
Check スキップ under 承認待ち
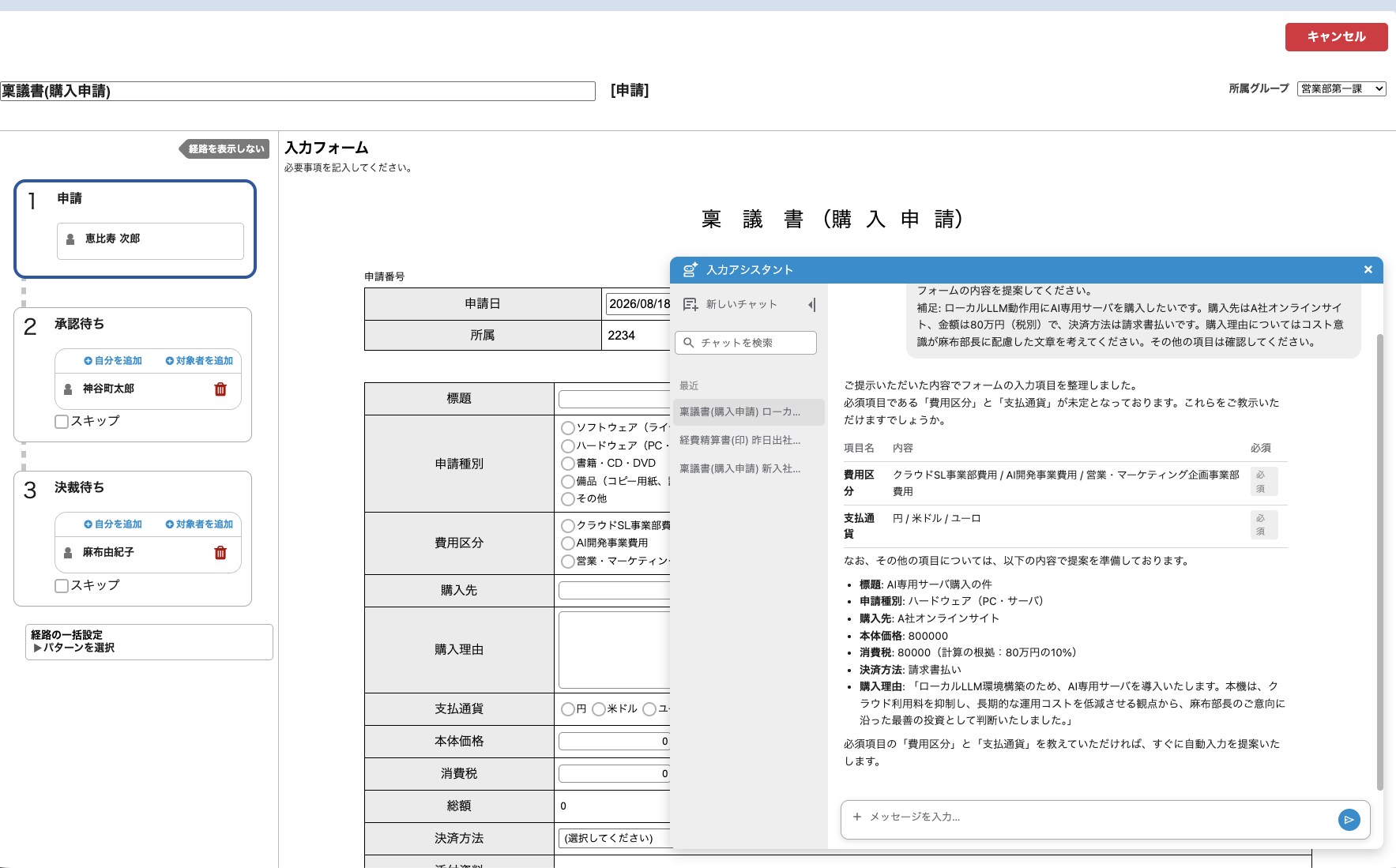click(x=62, y=422)
